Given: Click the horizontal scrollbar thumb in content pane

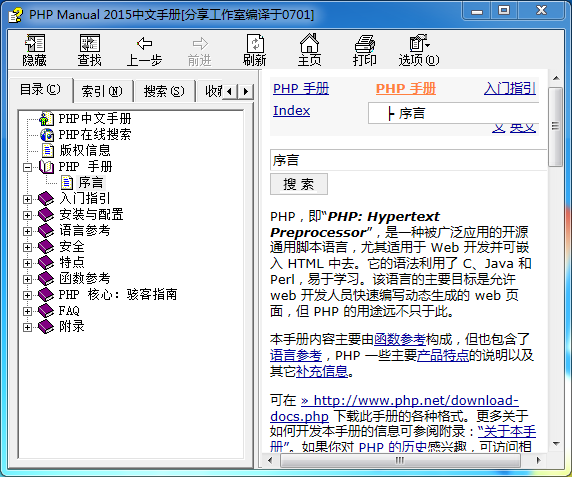Looking at the screenshot, I should pyautogui.click(x=400, y=460).
